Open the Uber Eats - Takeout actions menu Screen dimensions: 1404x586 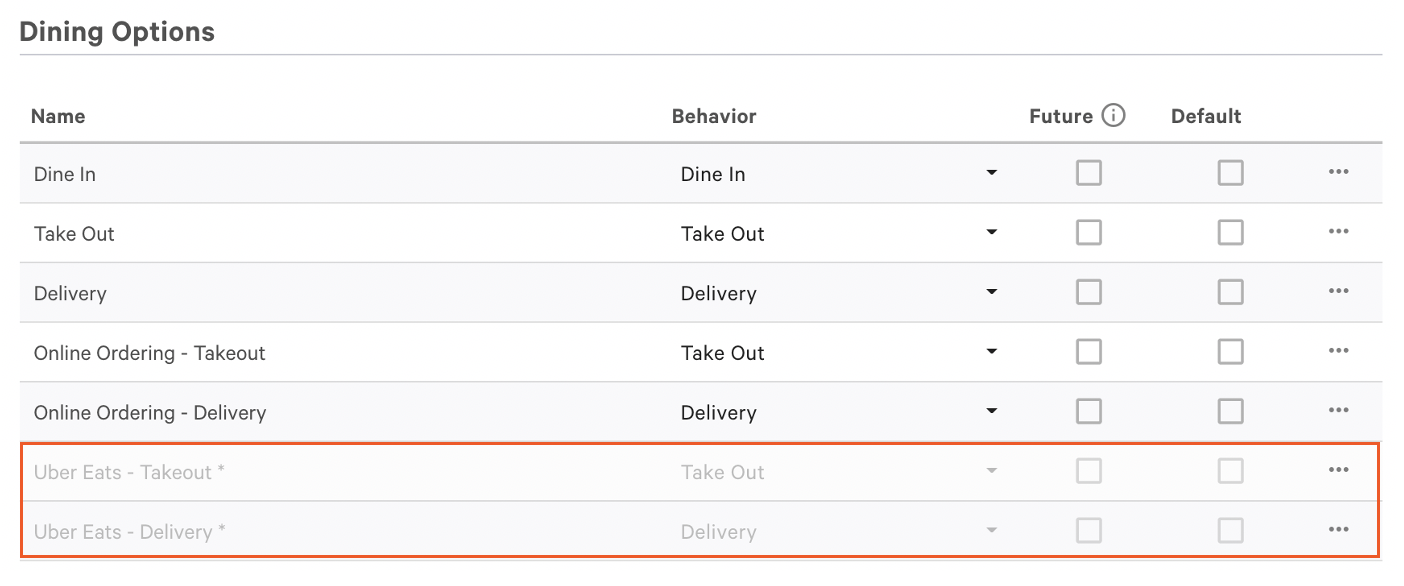point(1338,470)
